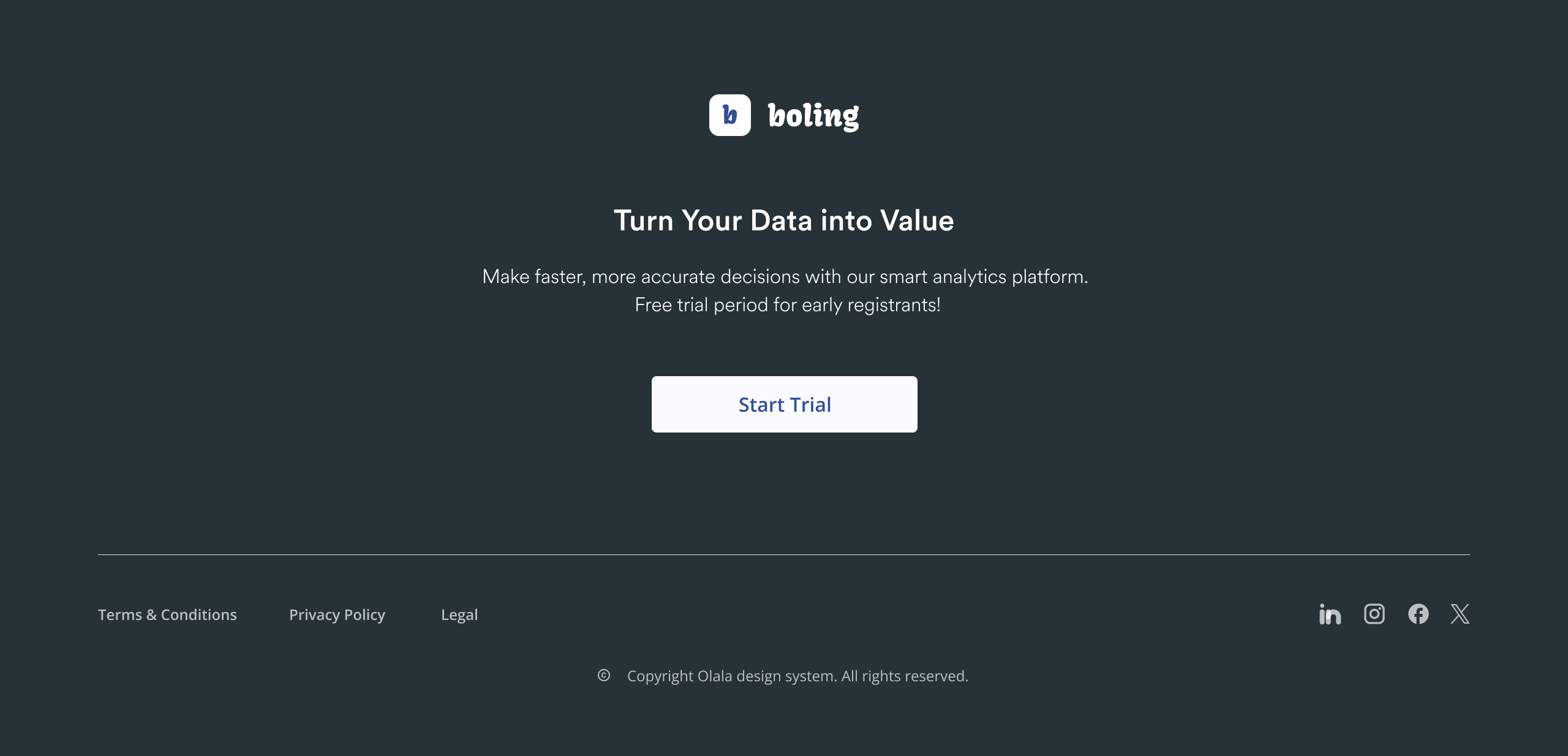Click the word 'Value' in the headline
The height and width of the screenshot is (756, 1568).
tap(917, 221)
